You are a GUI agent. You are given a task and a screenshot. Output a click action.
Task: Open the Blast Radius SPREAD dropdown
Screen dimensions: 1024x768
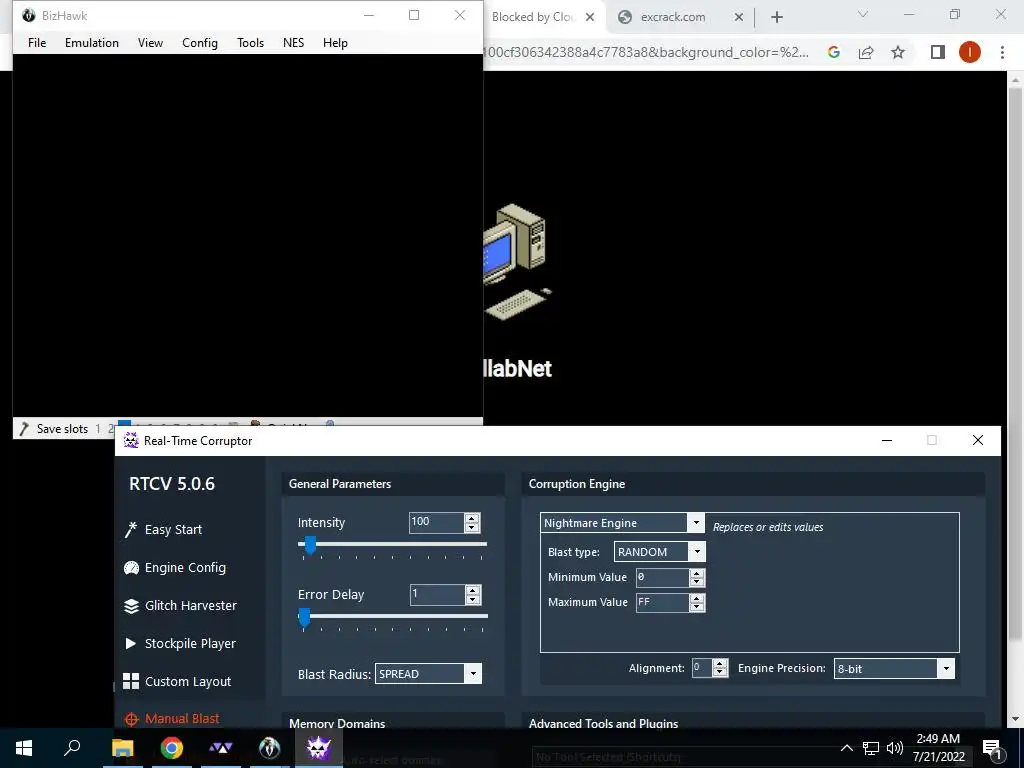[428, 674]
